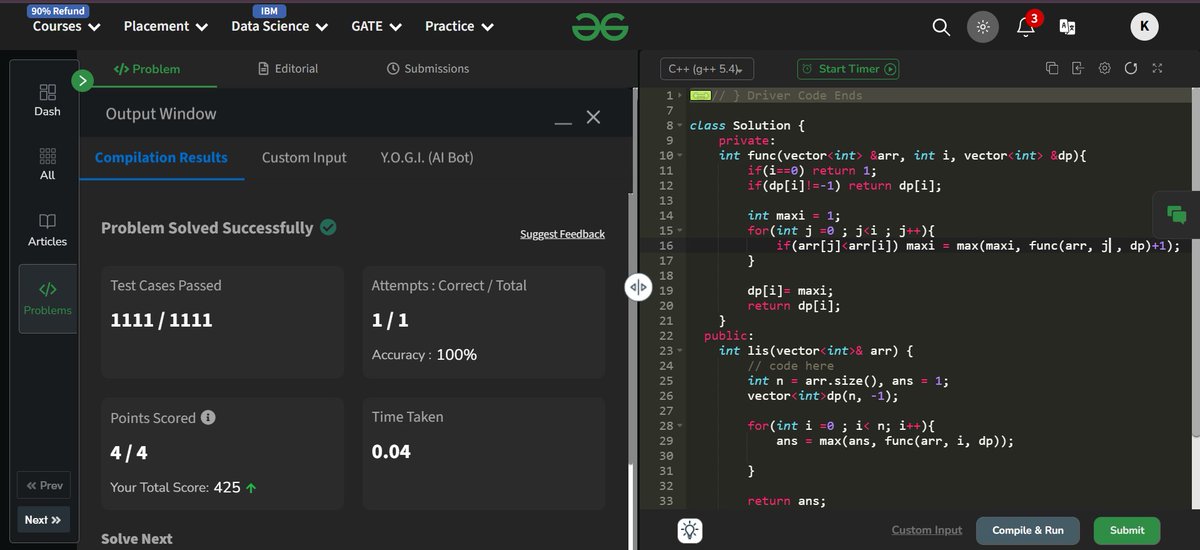
Task: Toggle the light/dark theme button
Action: (x=983, y=27)
